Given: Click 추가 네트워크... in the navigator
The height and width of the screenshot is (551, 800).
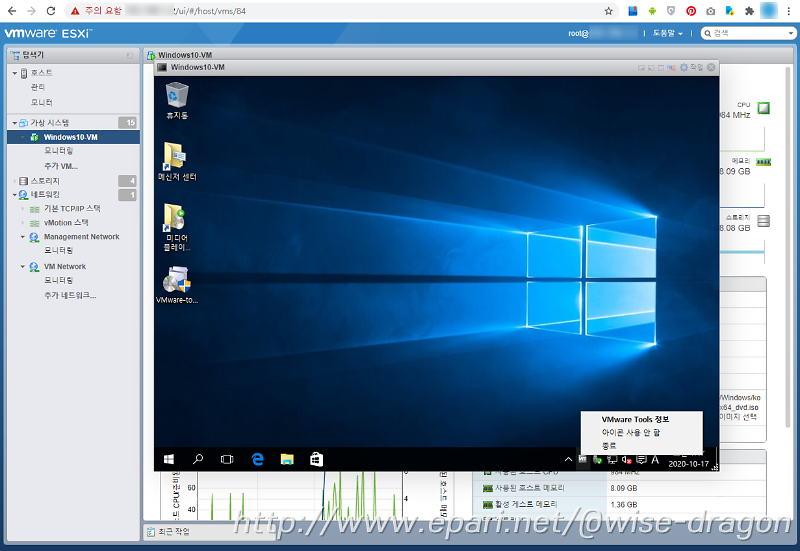Looking at the screenshot, I should click(70, 295).
